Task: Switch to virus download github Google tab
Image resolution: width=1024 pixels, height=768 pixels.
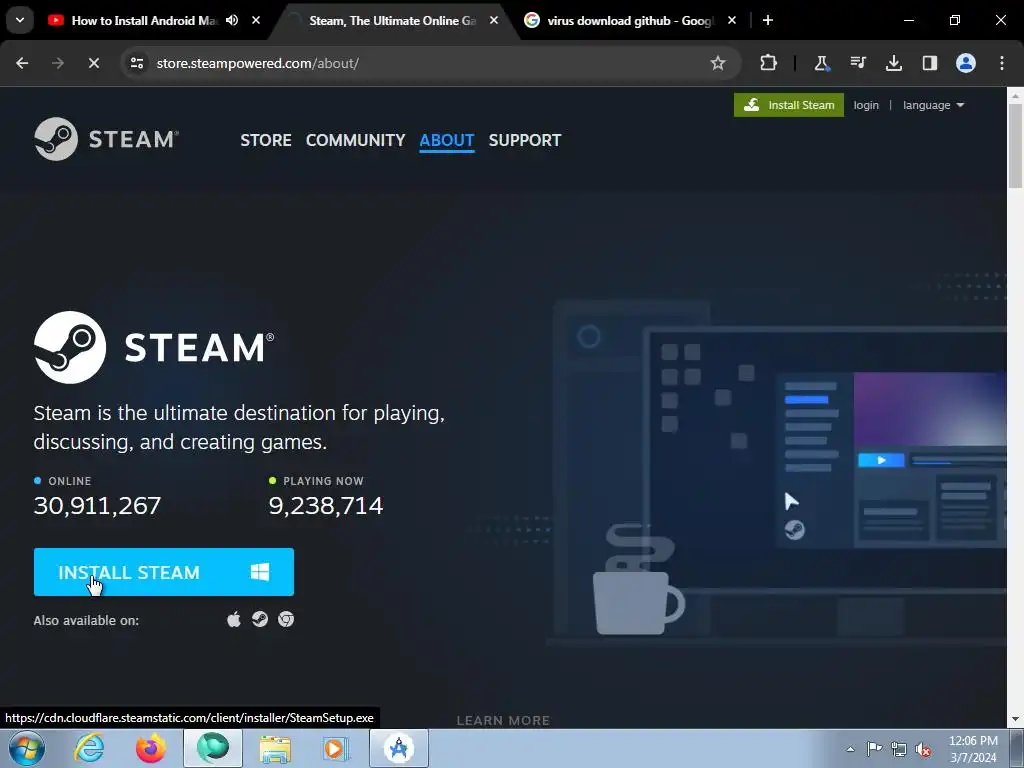Action: (630, 20)
